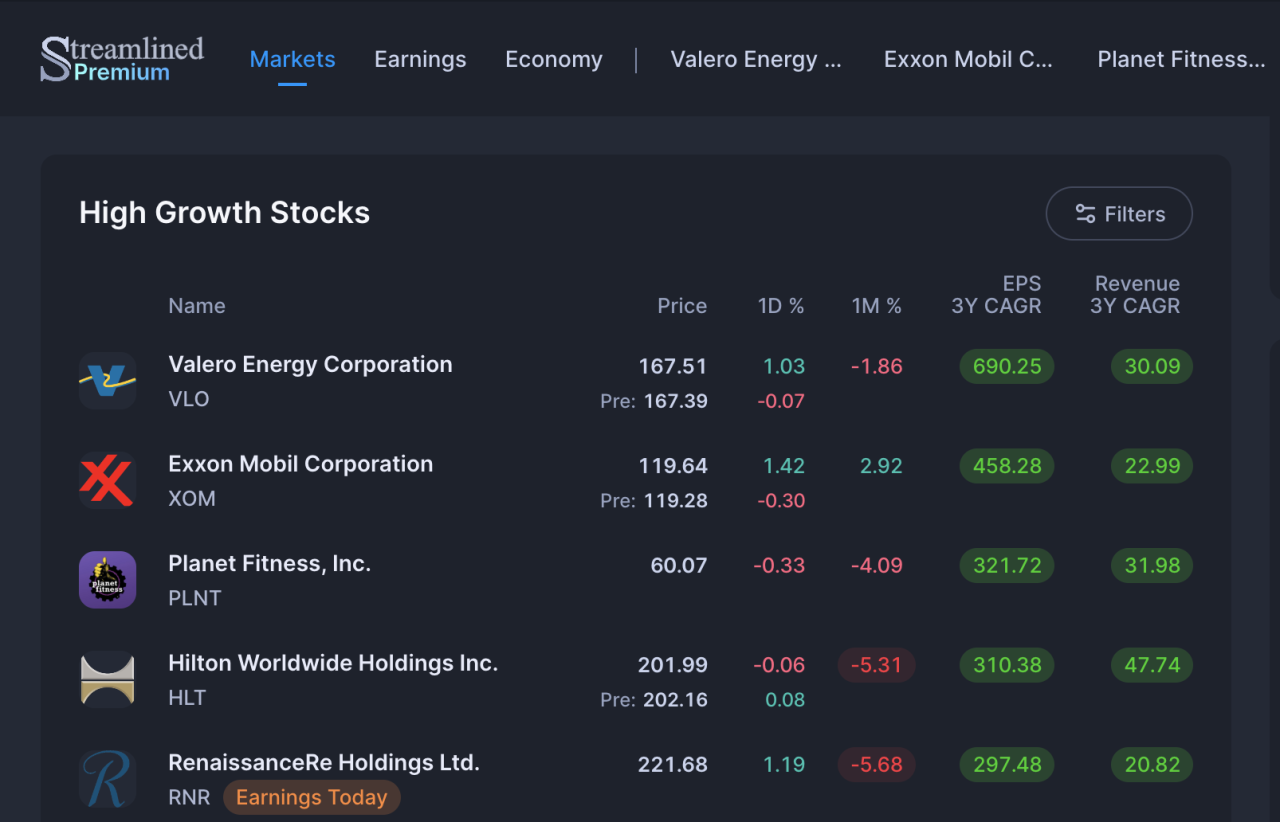Sort by the 1M % column header
Image resolution: width=1280 pixels, height=822 pixels.
(877, 306)
